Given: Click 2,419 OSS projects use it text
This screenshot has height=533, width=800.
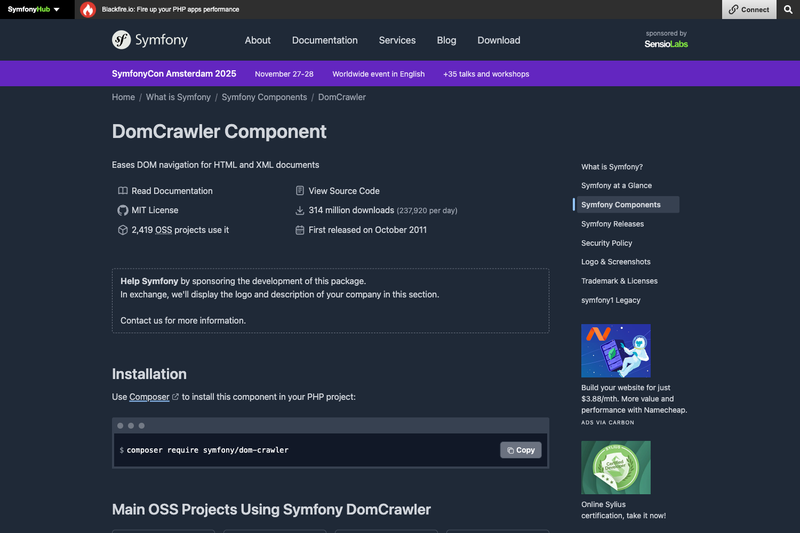Looking at the screenshot, I should (180, 230).
